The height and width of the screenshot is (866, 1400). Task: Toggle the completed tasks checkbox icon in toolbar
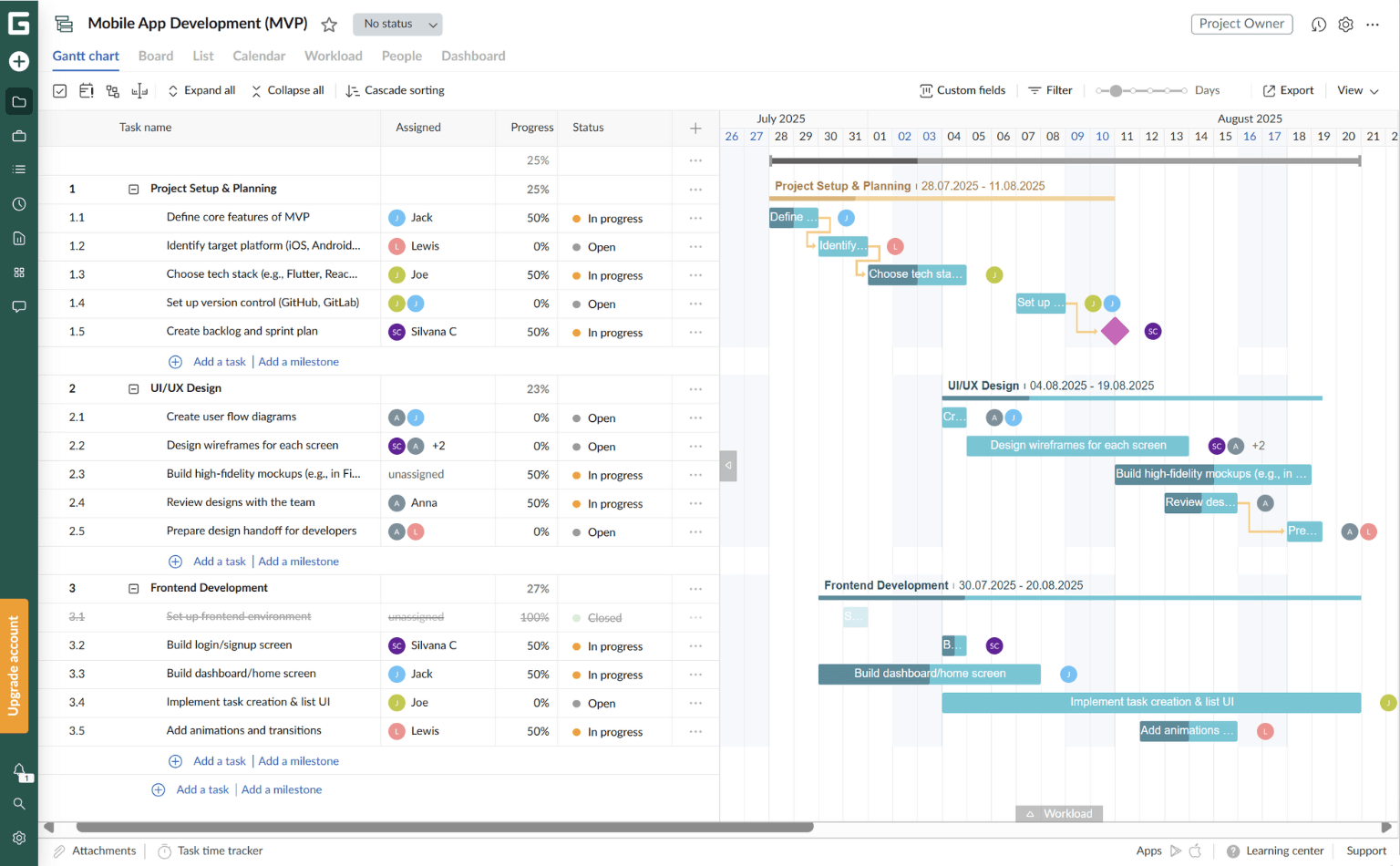click(x=59, y=90)
